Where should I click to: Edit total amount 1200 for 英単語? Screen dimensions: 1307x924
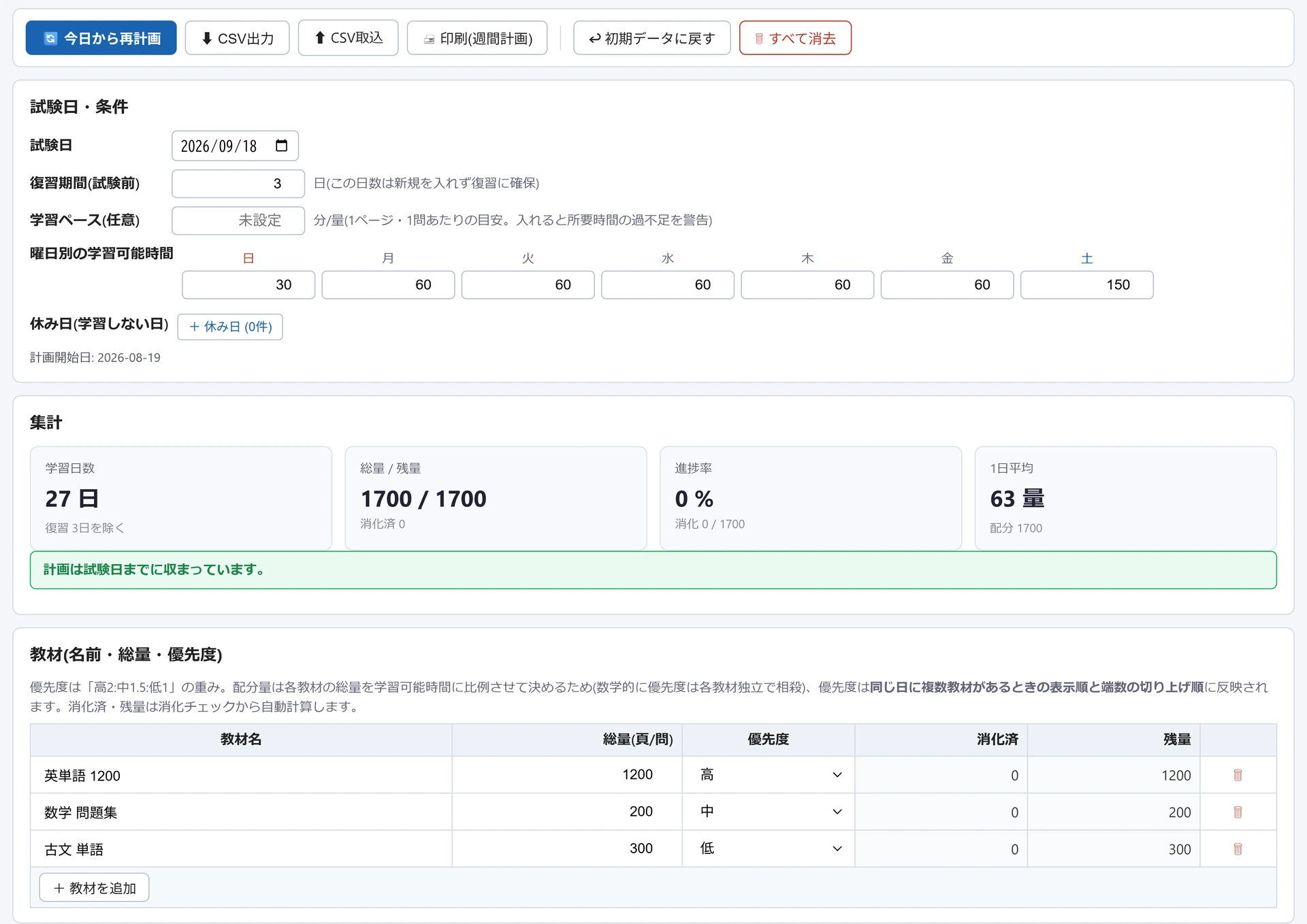coord(567,775)
